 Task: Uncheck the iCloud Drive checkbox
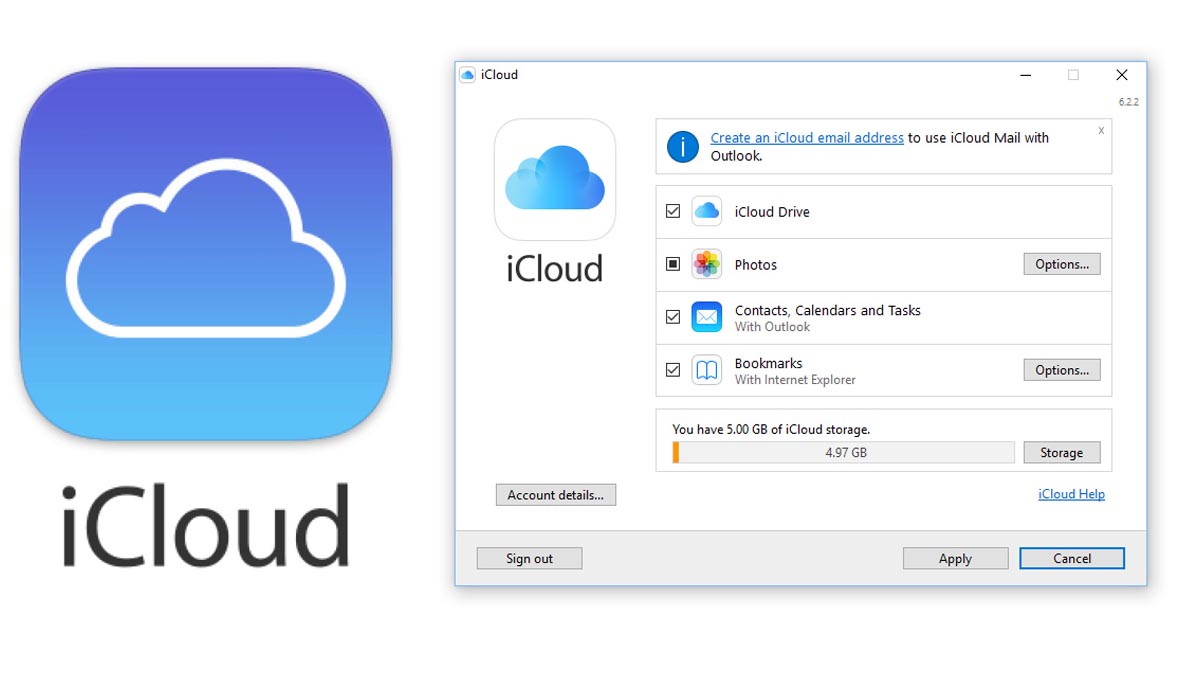[673, 211]
